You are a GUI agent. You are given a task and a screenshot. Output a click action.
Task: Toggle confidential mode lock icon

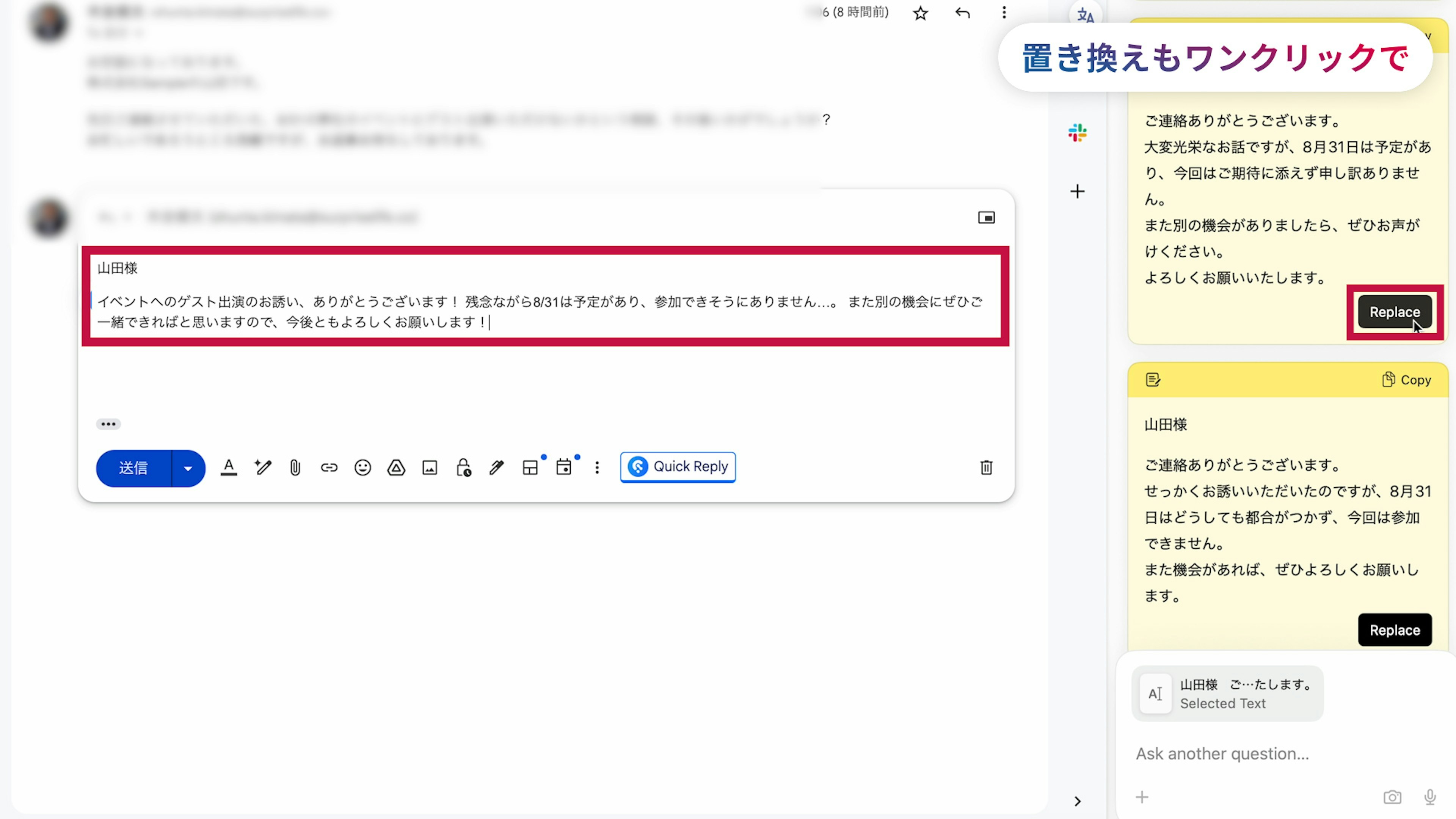point(463,468)
